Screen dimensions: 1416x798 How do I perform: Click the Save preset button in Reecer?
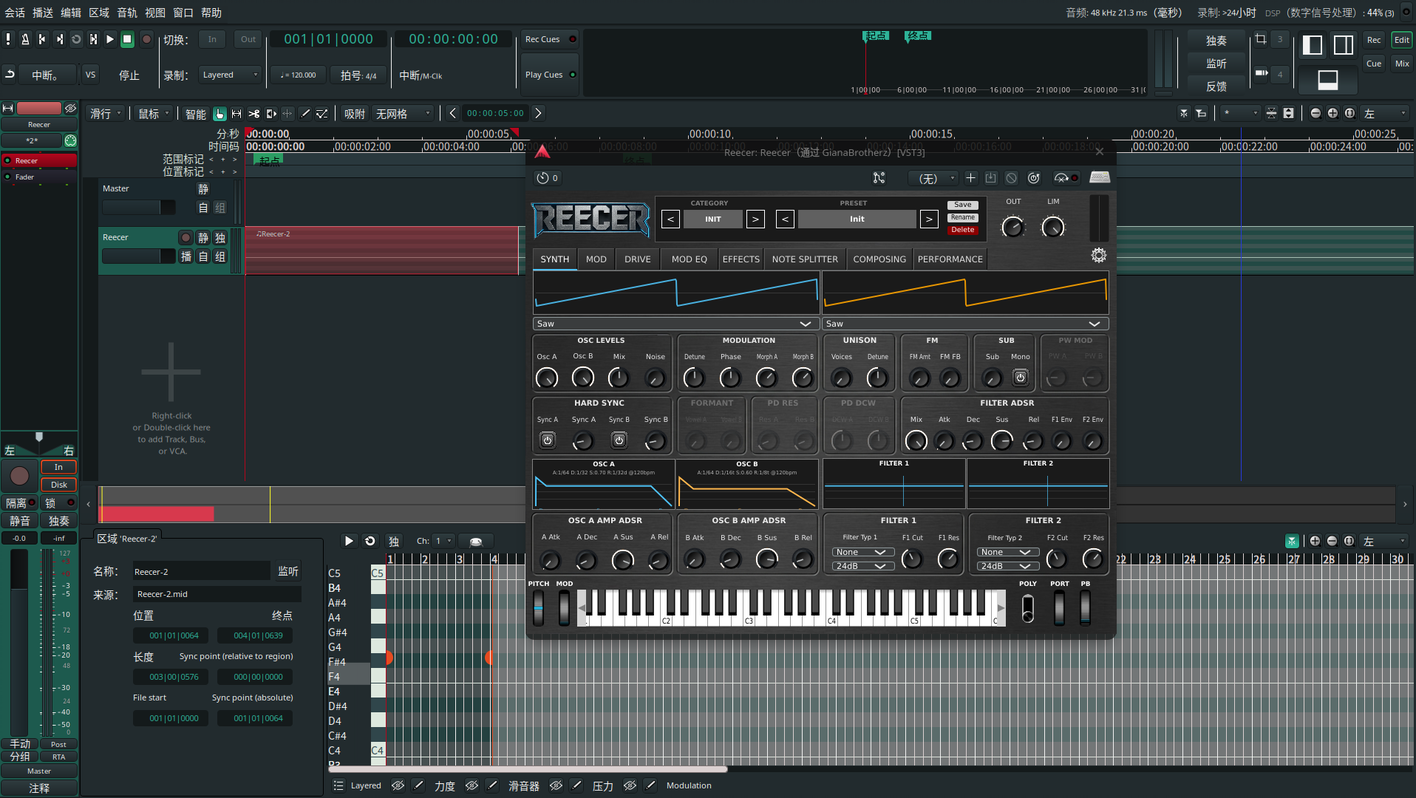click(962, 205)
